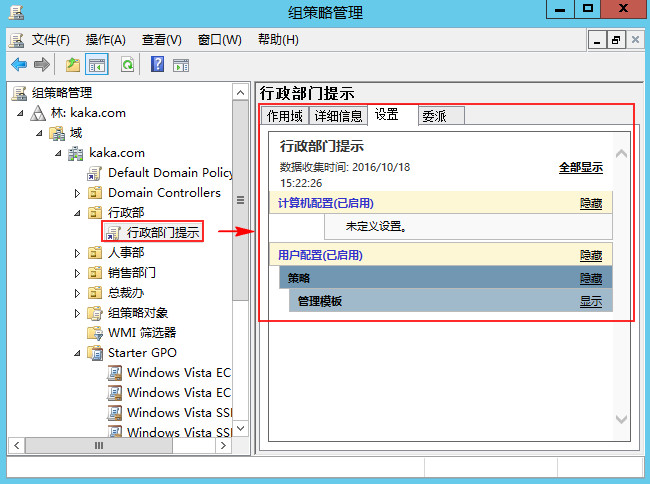Screen dimensions: 650x484
Task: Click the title bar application icon
Action: tap(16, 12)
